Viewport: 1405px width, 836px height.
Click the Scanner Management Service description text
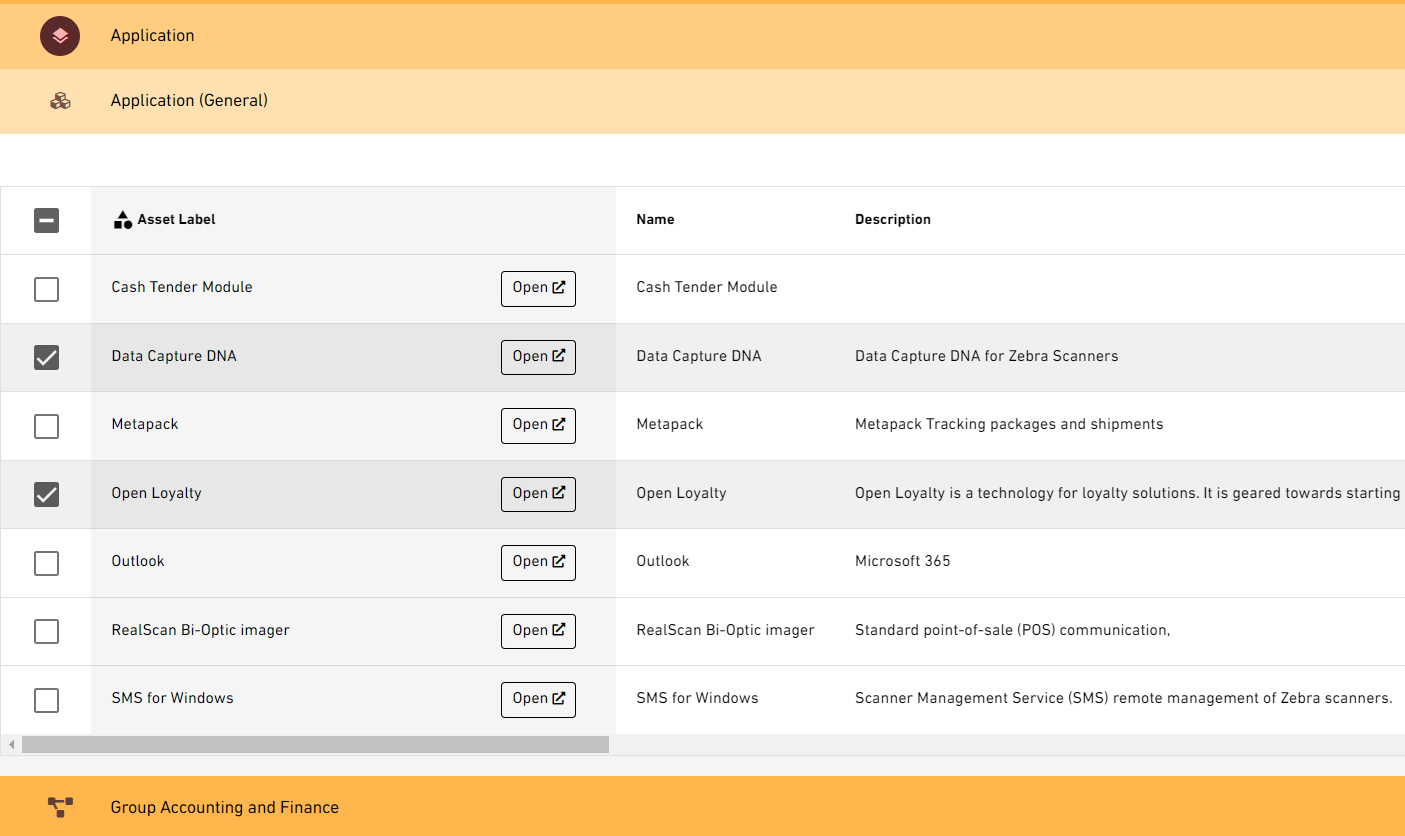1124,698
